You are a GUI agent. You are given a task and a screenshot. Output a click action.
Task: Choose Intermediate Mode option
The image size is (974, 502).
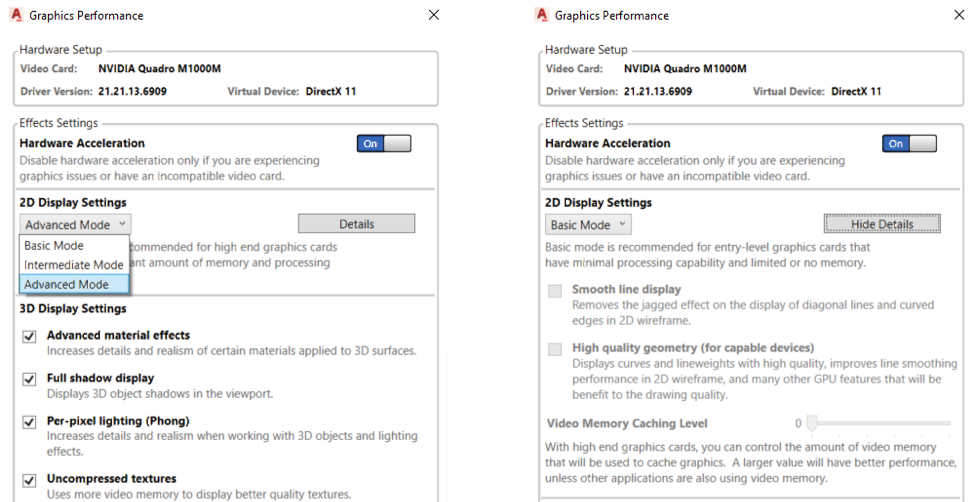[73, 265]
